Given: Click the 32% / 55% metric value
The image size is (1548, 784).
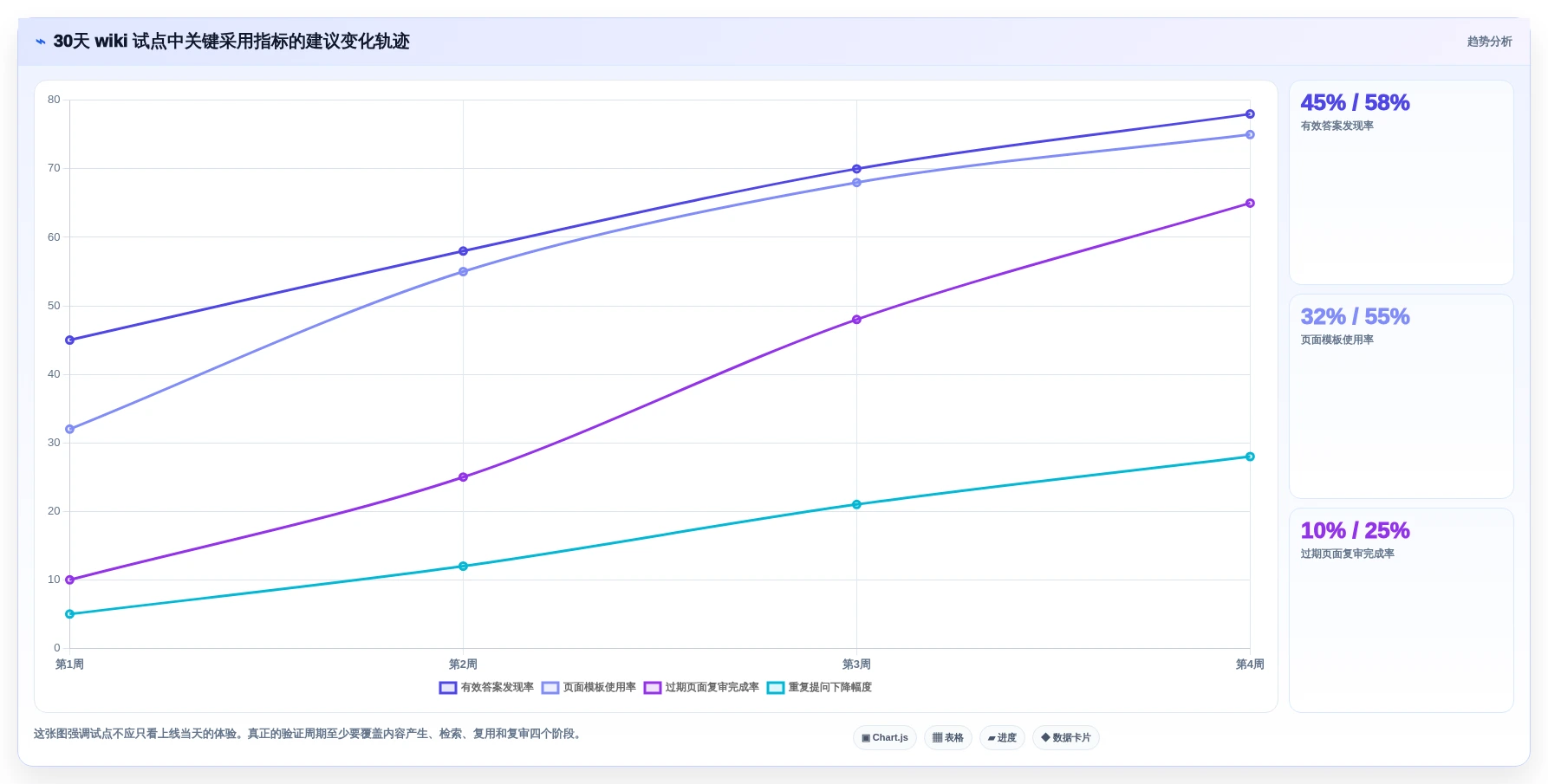Looking at the screenshot, I should tap(1355, 317).
